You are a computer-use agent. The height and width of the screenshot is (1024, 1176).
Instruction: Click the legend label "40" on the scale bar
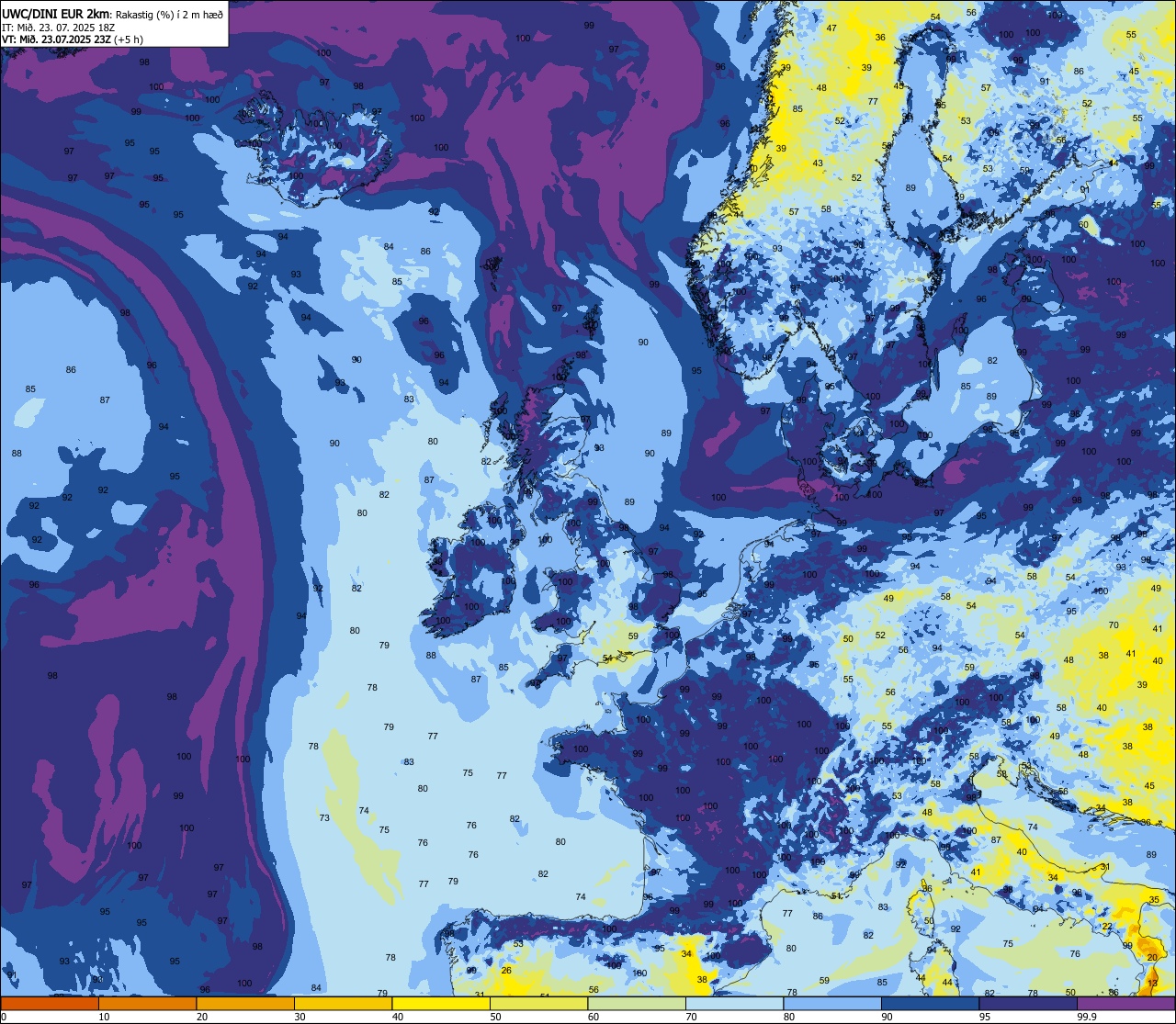click(398, 1017)
